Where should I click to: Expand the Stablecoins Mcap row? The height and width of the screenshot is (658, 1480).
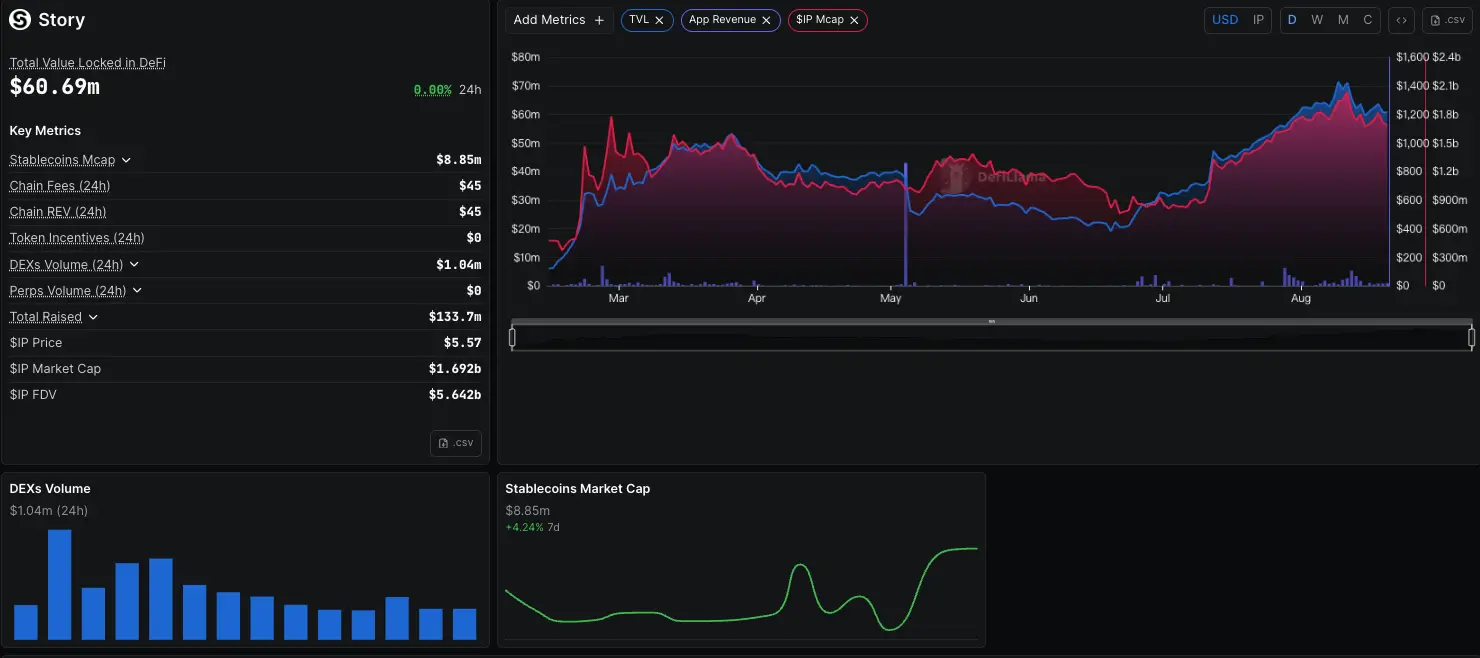pos(127,160)
